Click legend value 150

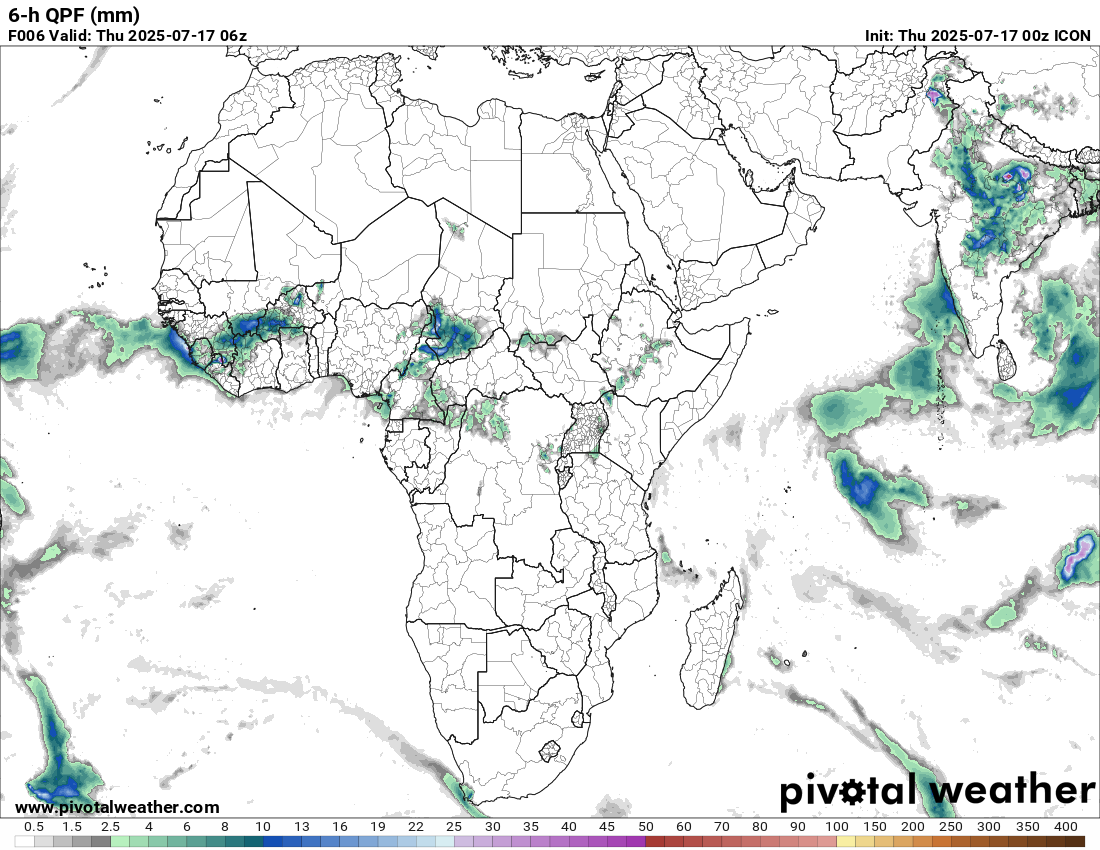[x=875, y=827]
